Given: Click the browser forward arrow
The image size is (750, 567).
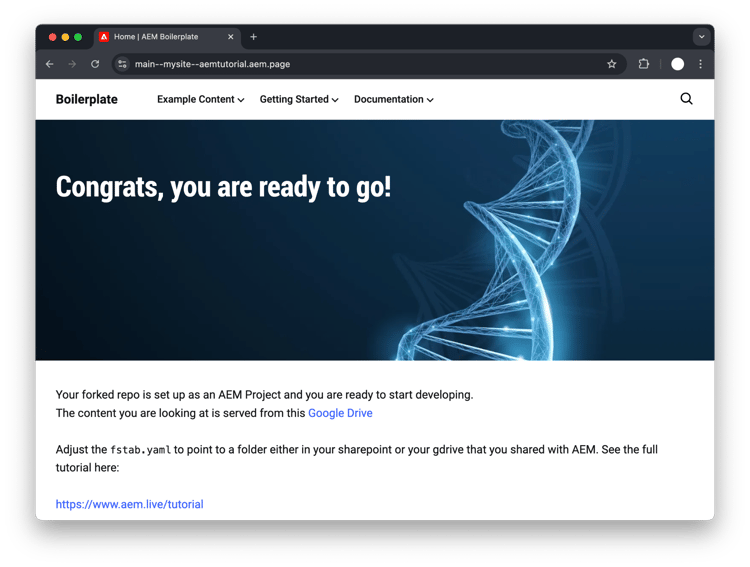Looking at the screenshot, I should (72, 64).
